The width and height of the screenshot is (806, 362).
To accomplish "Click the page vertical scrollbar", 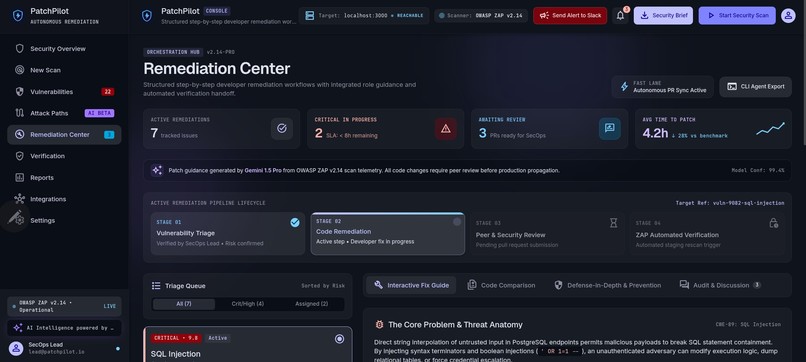I will pyautogui.click(x=803, y=181).
